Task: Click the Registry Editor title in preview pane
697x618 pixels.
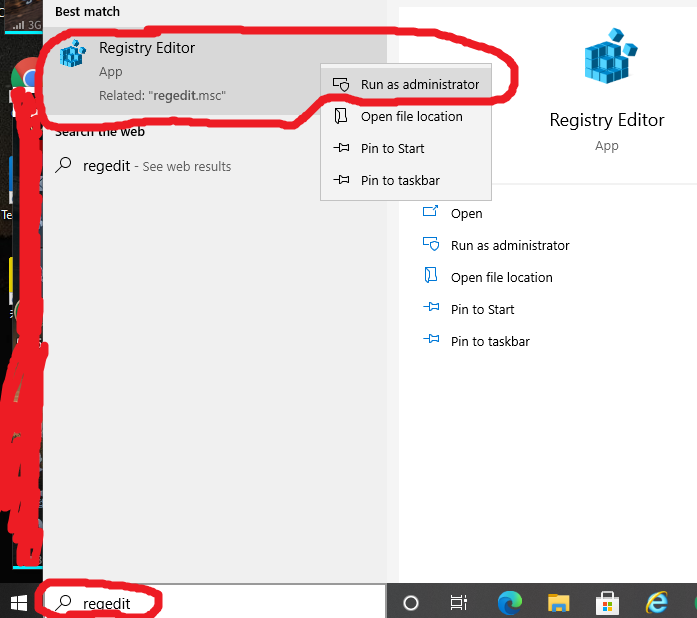Action: (607, 120)
